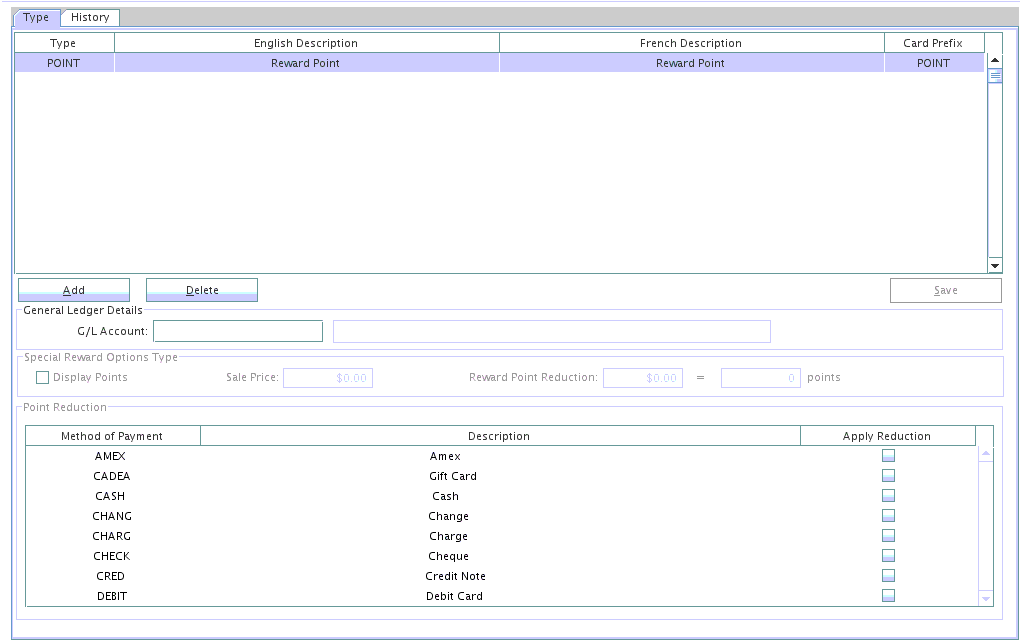Image resolution: width=1020 pixels, height=641 pixels.
Task: Click the English Description column header
Action: (306, 43)
